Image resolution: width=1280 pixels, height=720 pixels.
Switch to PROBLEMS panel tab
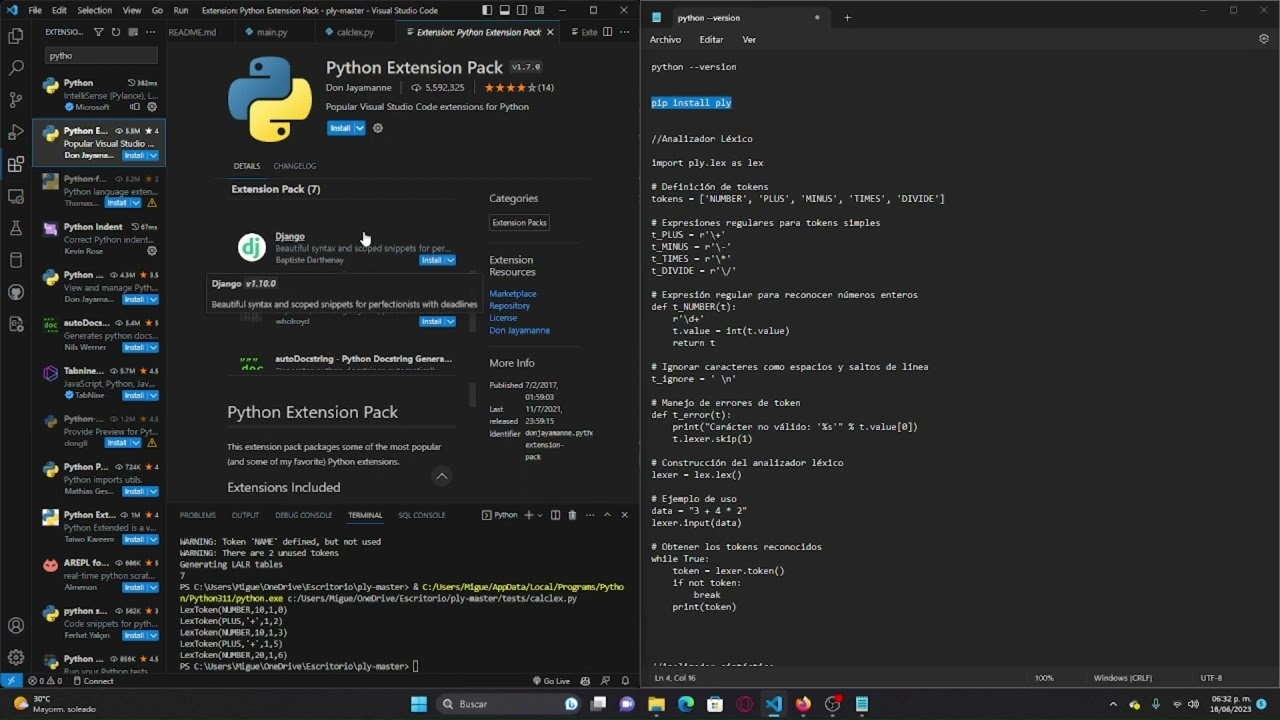pyautogui.click(x=197, y=515)
